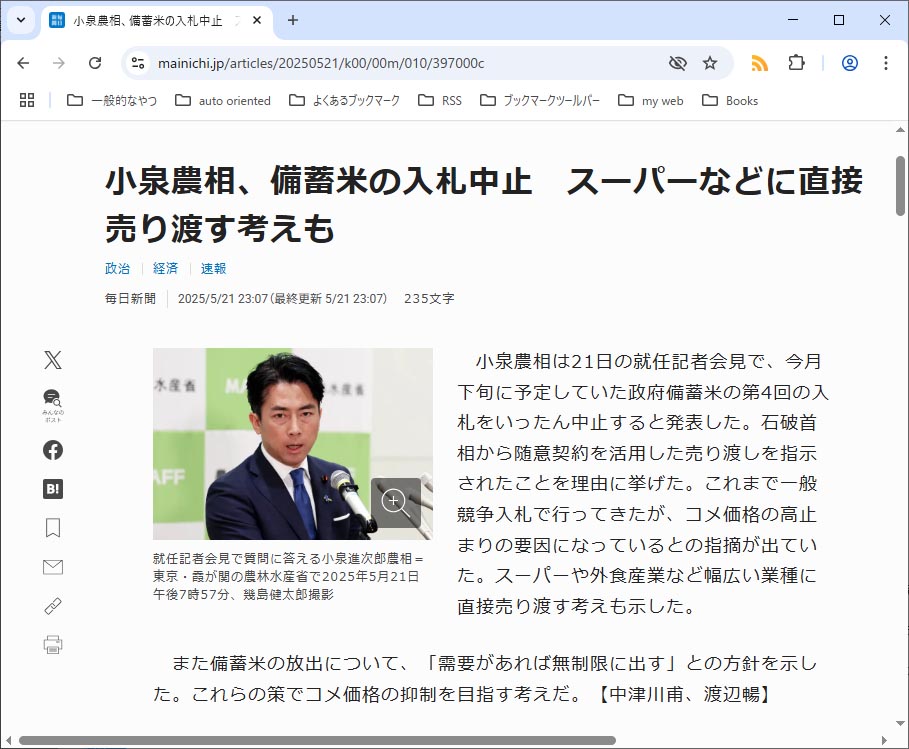This screenshot has width=909, height=749.
Task: Close the 小泉農相 article tab
Action: [x=257, y=20]
